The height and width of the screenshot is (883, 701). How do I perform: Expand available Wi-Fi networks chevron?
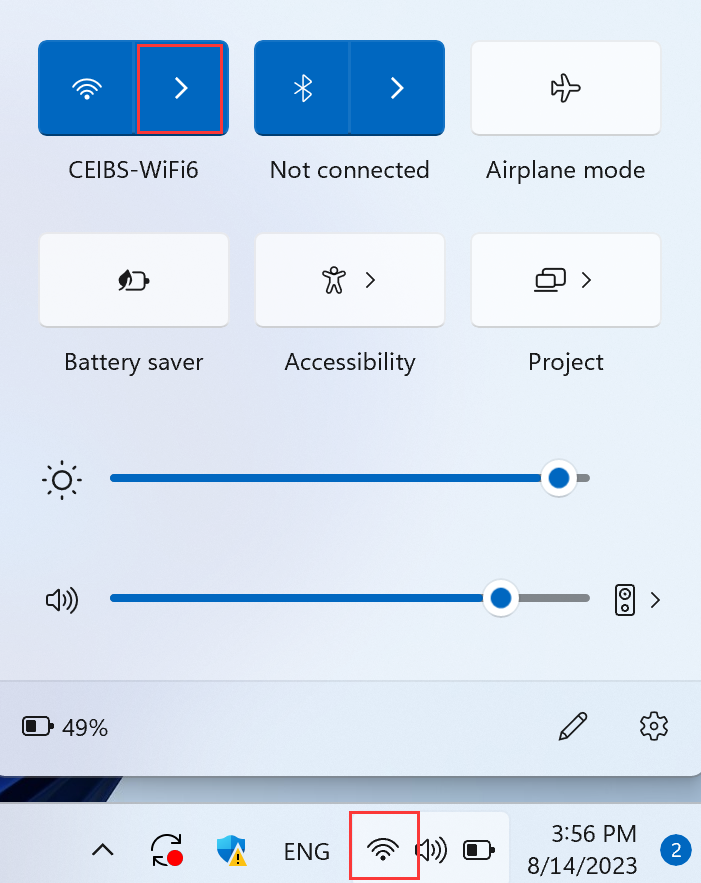(181, 88)
